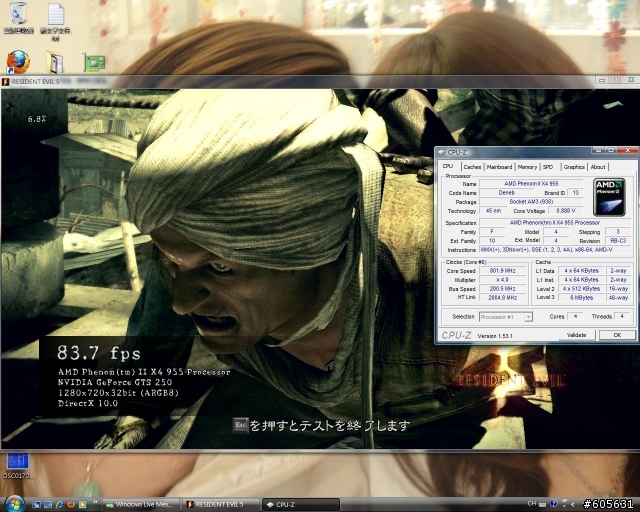Click the Revision value RB-C3
The image size is (640, 512).
click(x=618, y=241)
